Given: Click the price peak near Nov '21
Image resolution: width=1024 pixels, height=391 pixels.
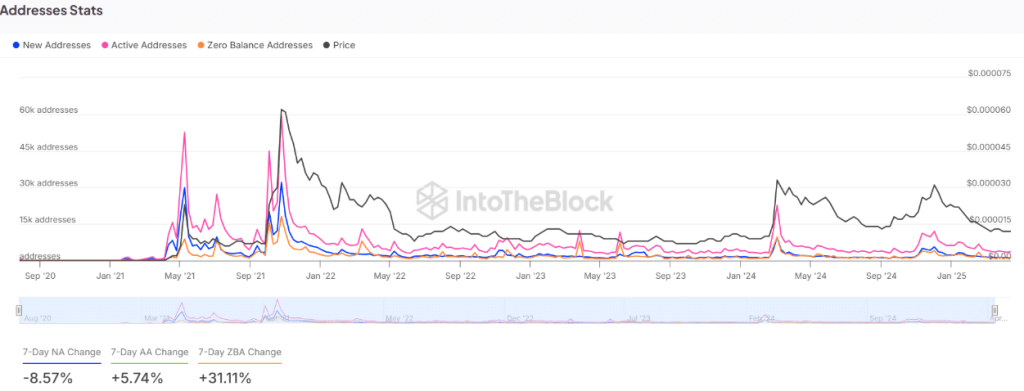Looking at the screenshot, I should coord(282,110).
